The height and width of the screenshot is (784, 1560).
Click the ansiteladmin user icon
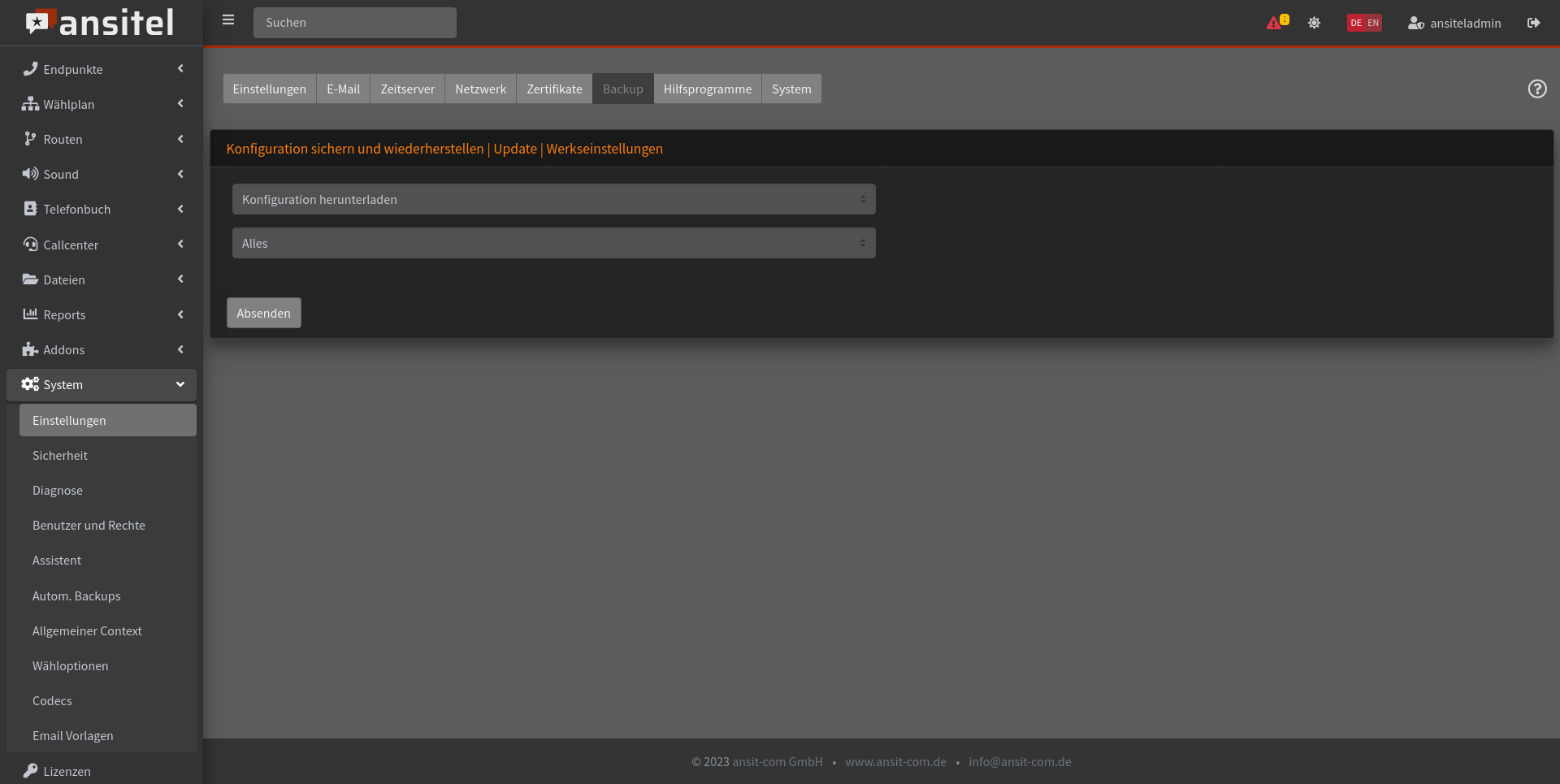point(1415,23)
